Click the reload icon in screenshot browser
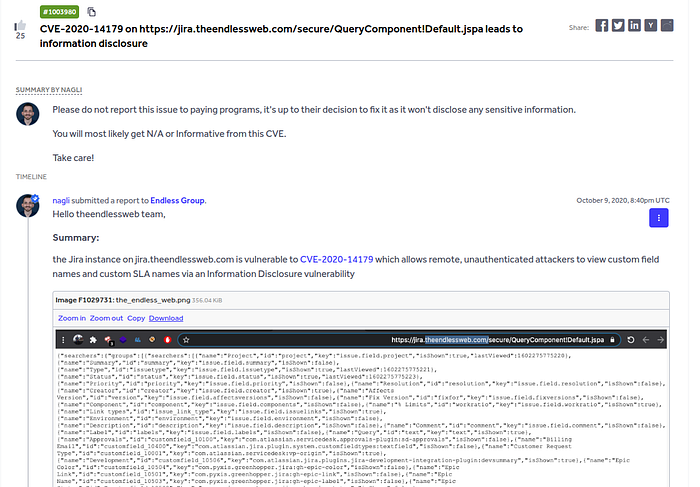The height and width of the screenshot is (487, 700). click(x=631, y=340)
